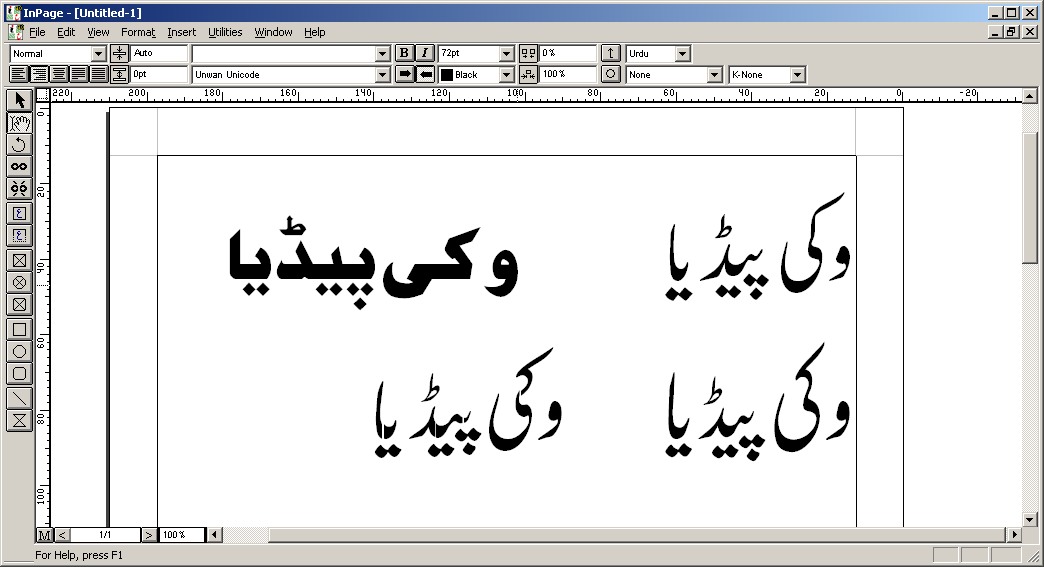Click the vertical scrollbar down arrow

[x=1029, y=520]
